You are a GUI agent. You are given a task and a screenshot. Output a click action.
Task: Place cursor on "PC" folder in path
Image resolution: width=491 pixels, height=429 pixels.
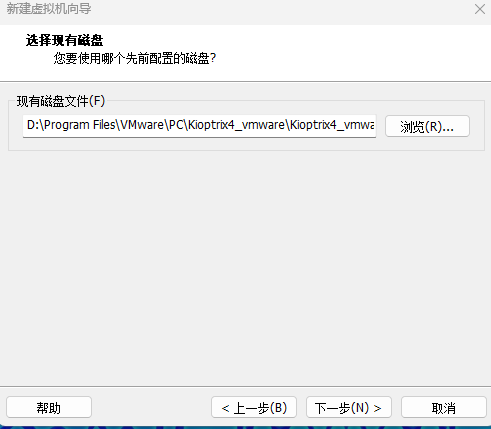[176, 125]
